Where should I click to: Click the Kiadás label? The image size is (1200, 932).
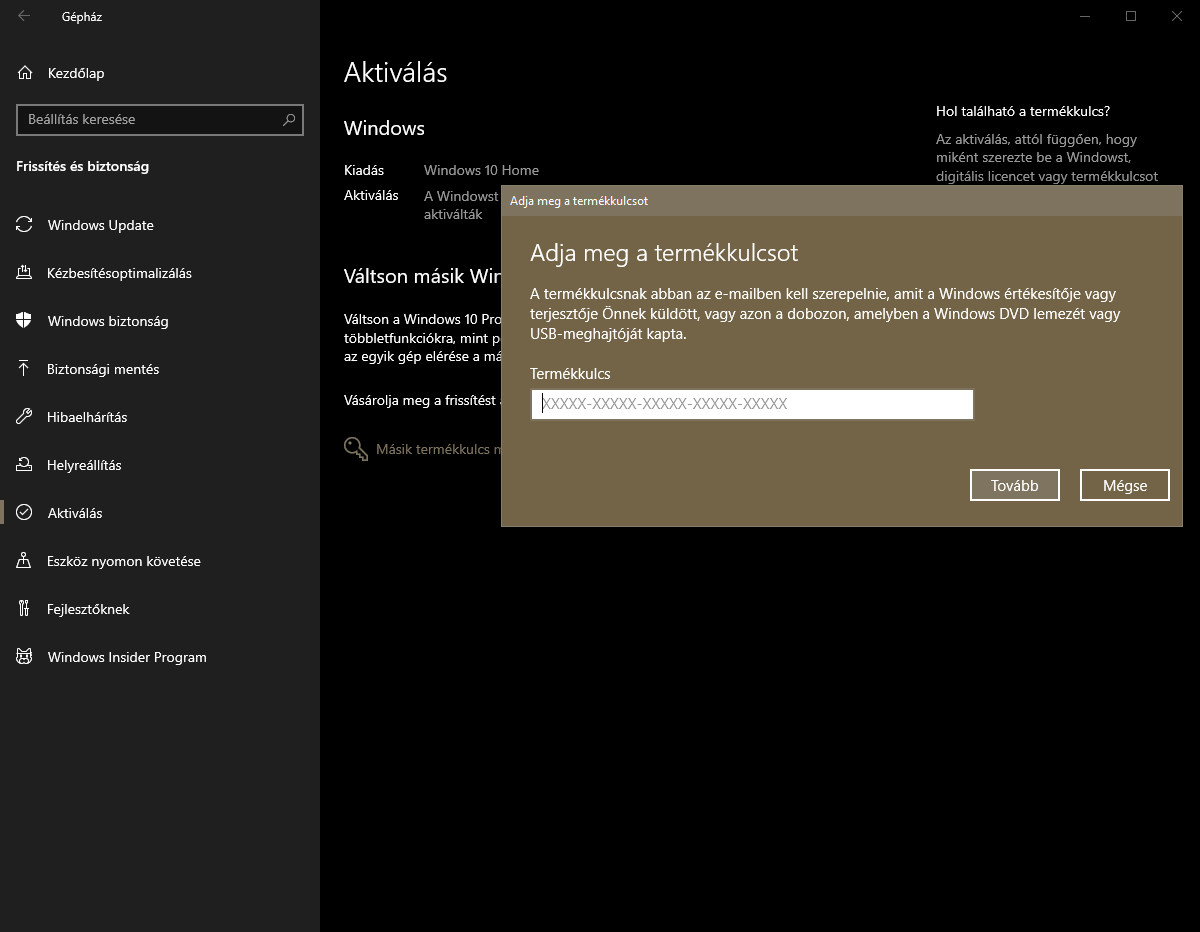364,170
